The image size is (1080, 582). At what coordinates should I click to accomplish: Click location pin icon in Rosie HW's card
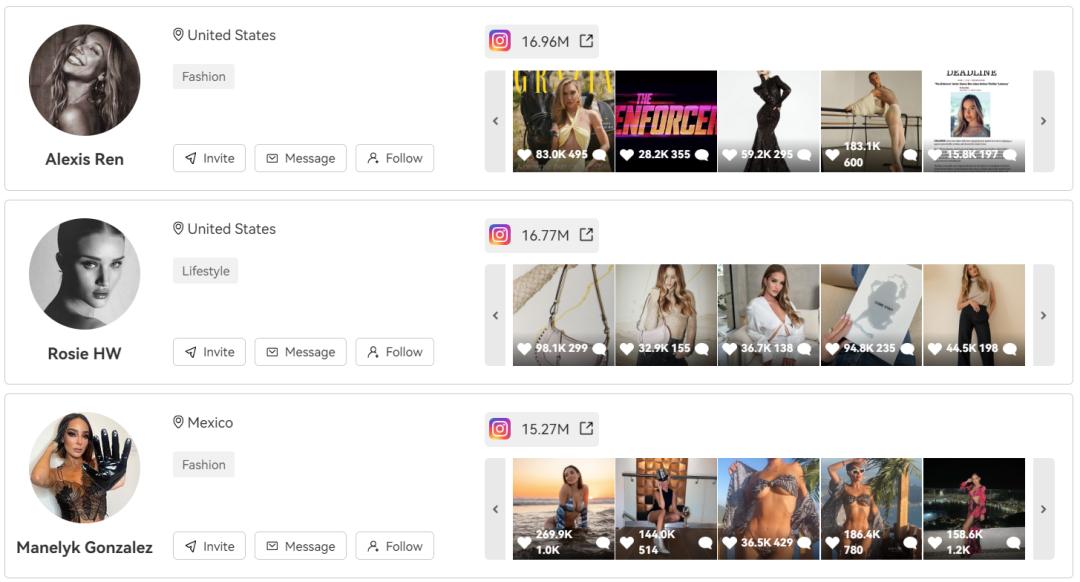(x=178, y=229)
